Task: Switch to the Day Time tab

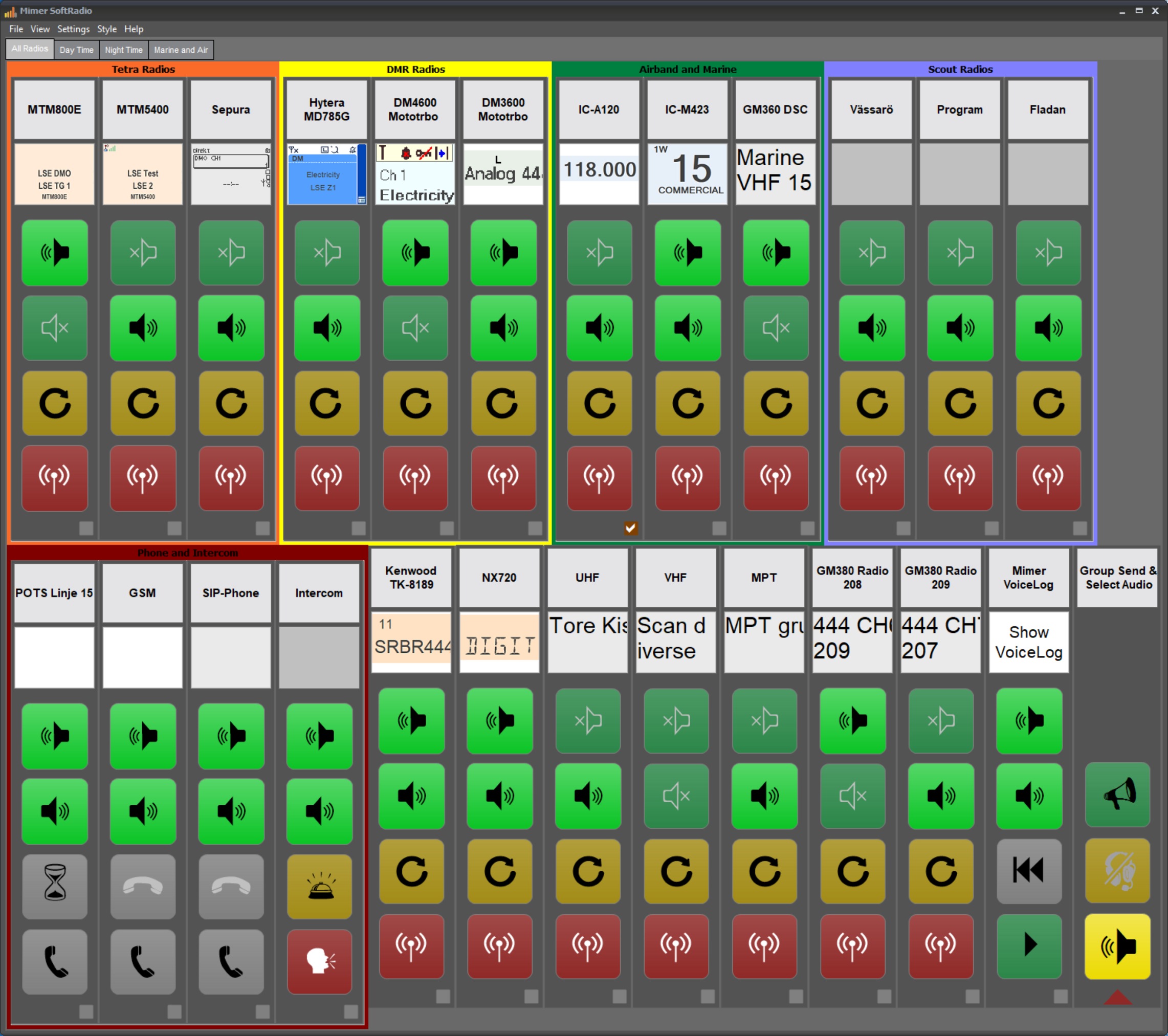Action: point(77,50)
